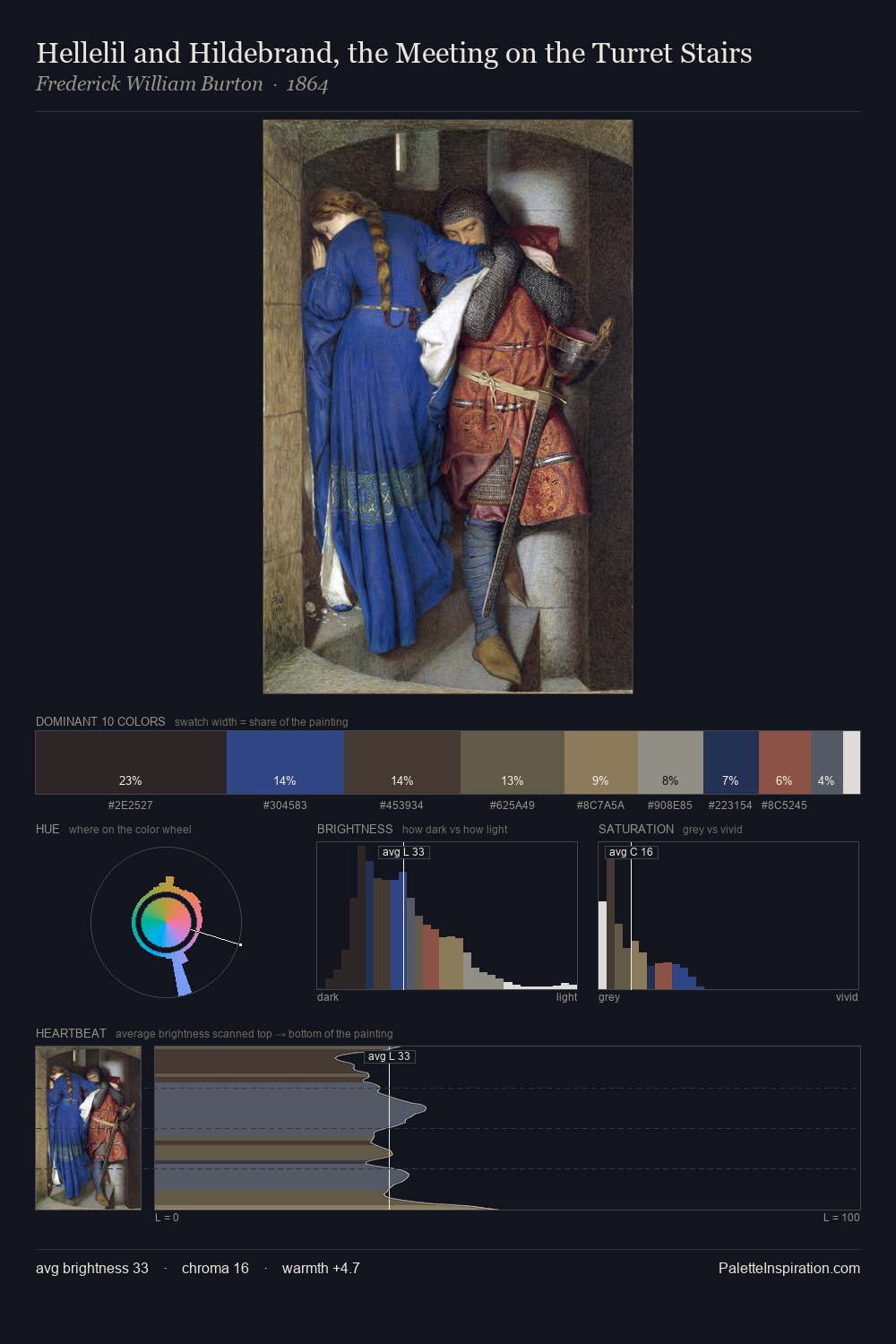Screen dimensions: 896x1344
Task: Click the BRIGHTNESS section heading
Action: [x=355, y=829]
